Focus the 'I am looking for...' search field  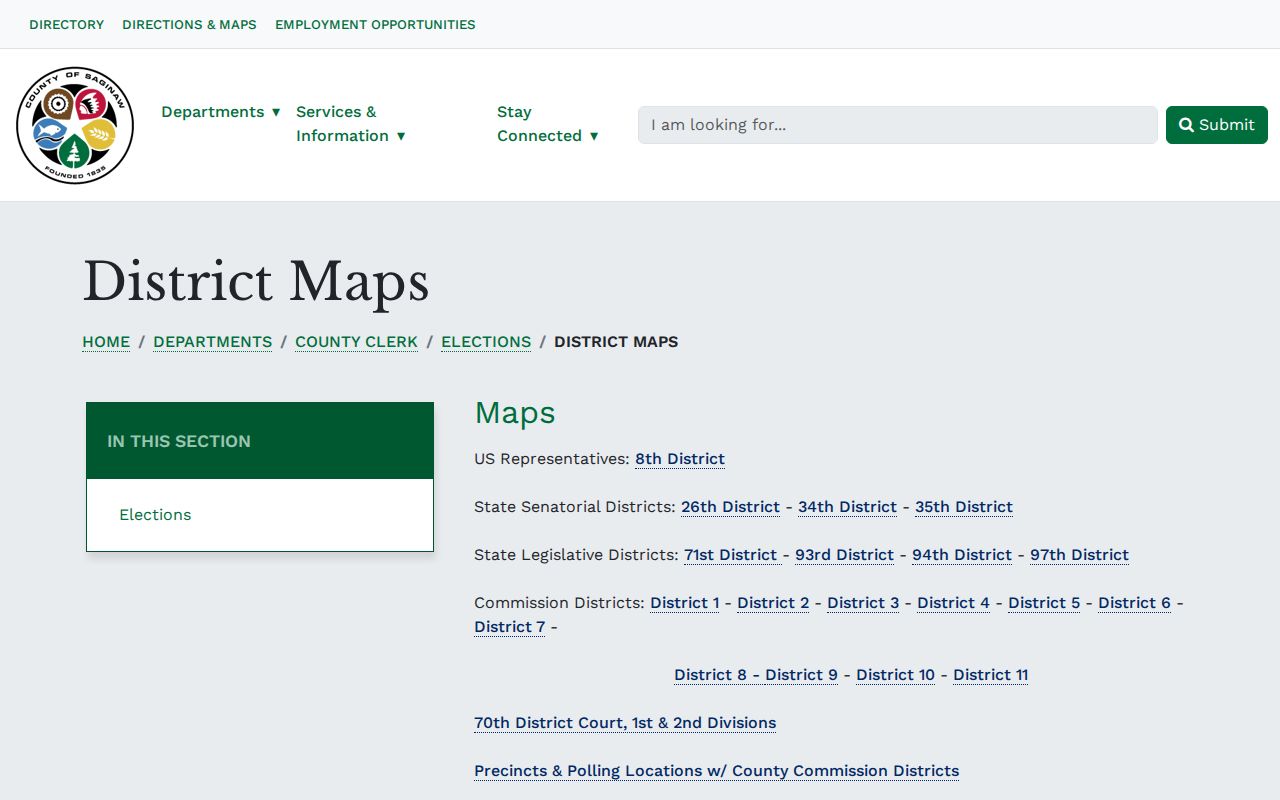point(898,125)
